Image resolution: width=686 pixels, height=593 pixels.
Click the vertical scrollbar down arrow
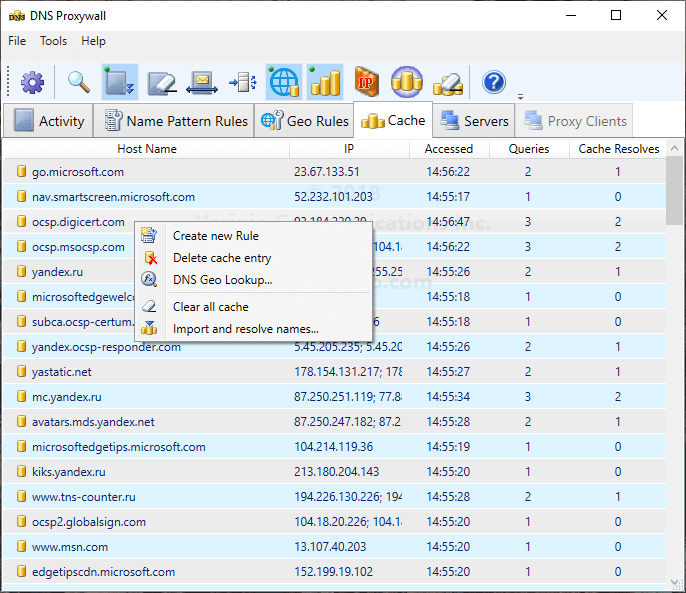pos(675,584)
